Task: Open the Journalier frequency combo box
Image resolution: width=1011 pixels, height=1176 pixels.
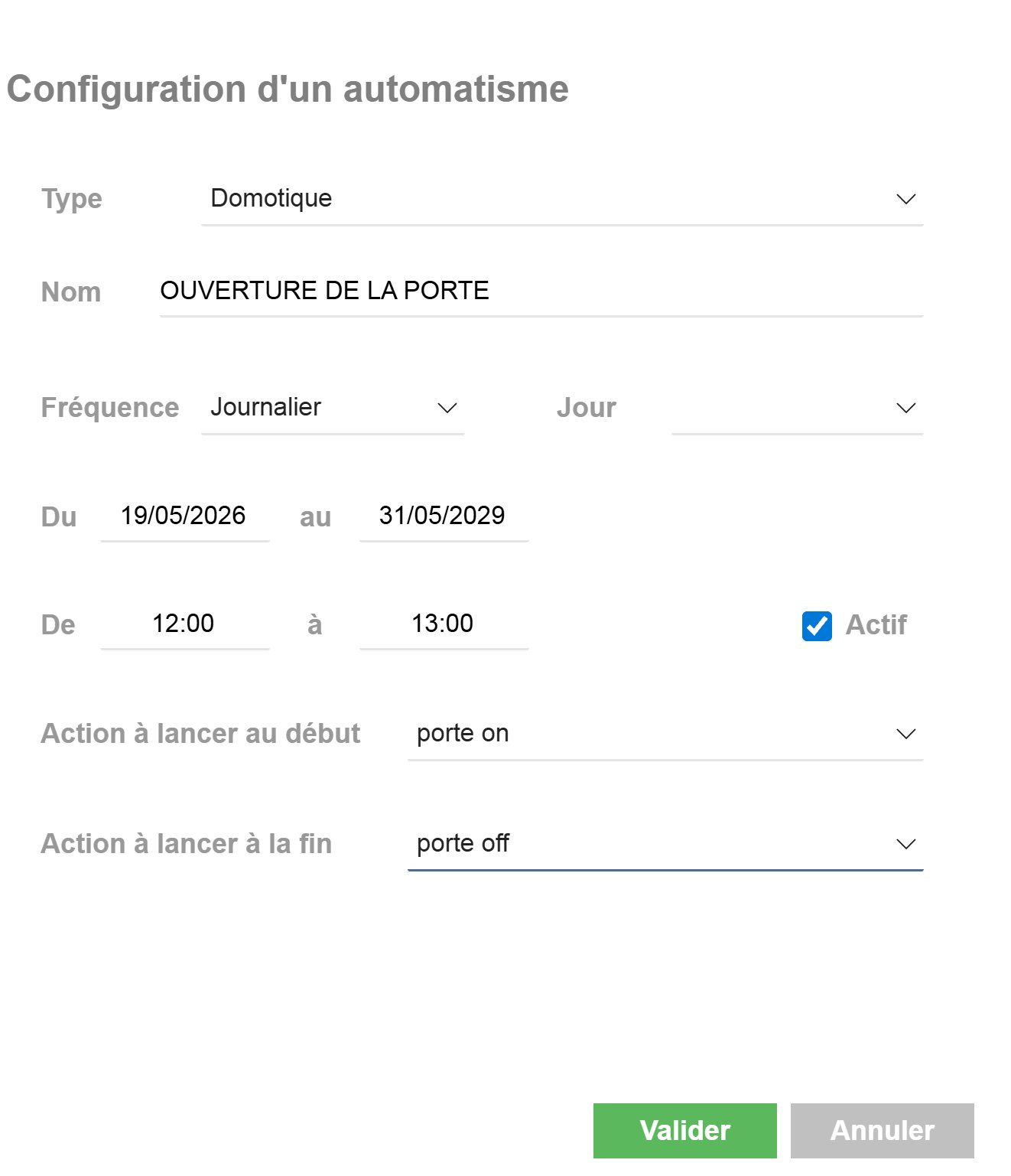Action: click(x=333, y=408)
